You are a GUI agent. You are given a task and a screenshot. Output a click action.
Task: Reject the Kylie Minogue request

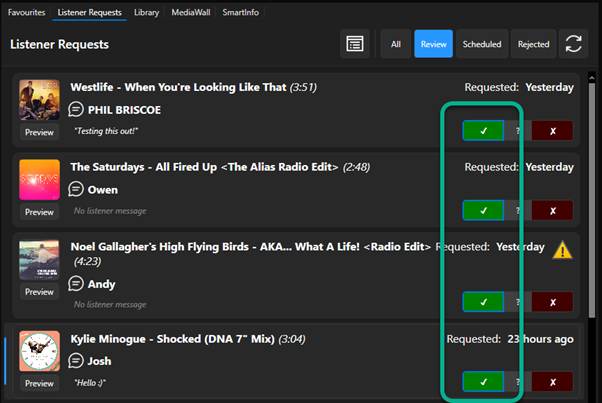552,382
